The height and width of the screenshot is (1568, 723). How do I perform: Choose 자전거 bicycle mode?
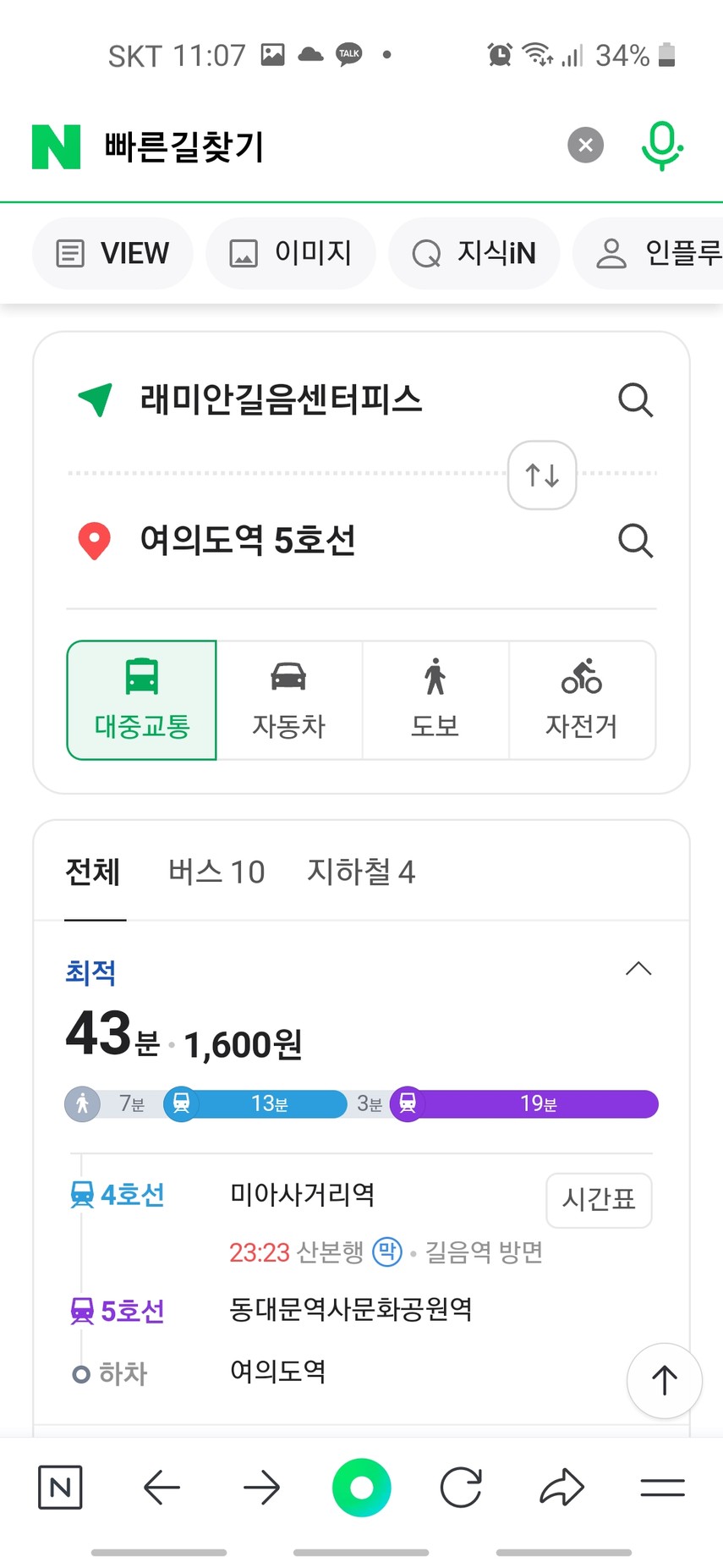tap(582, 700)
